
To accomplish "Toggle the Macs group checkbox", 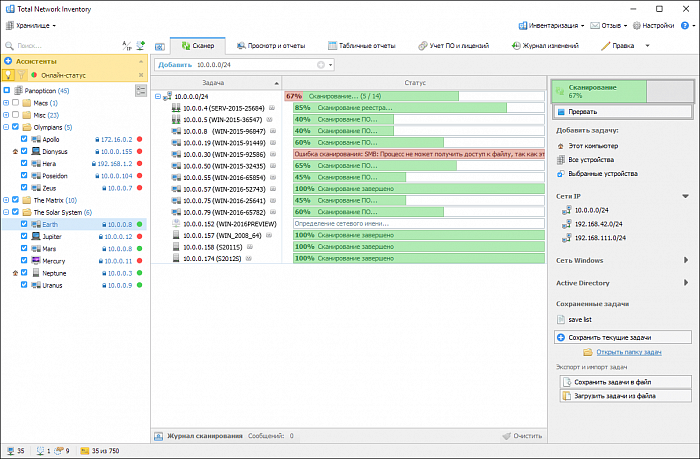I will [x=17, y=103].
